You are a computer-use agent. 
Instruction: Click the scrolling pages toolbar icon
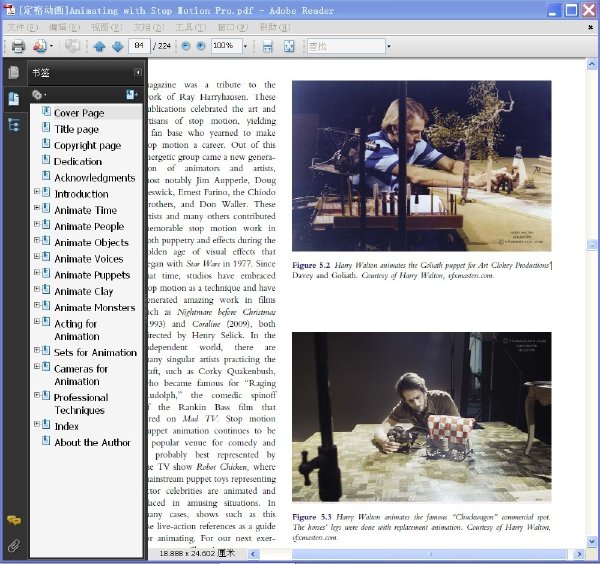pos(267,46)
